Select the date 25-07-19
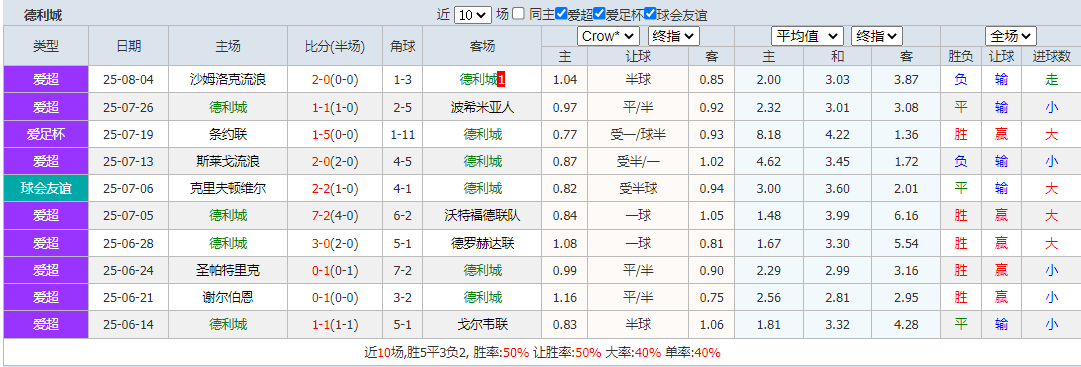 tap(129, 135)
